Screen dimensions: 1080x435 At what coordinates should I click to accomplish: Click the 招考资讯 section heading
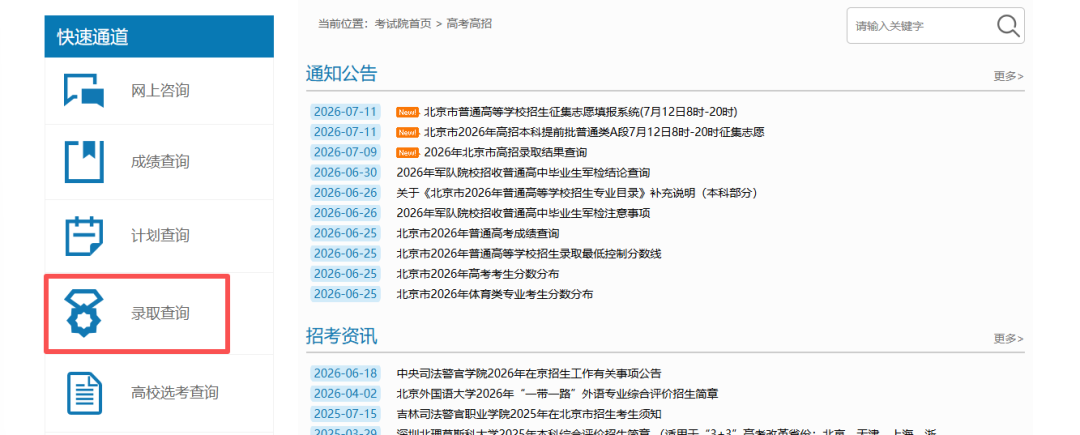[x=342, y=336]
